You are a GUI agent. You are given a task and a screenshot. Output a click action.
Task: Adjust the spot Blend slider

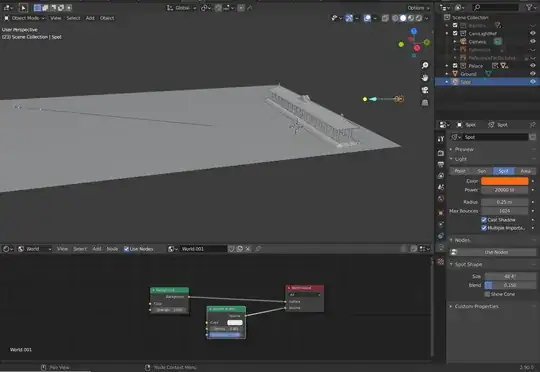[510, 285]
